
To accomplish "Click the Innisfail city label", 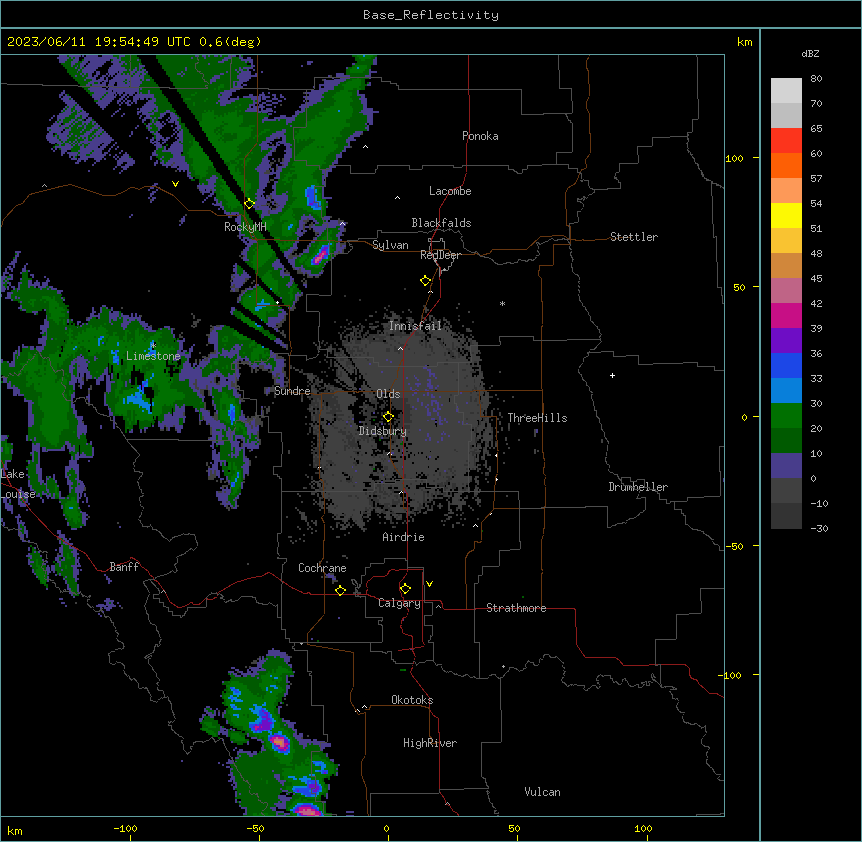I will [415, 326].
